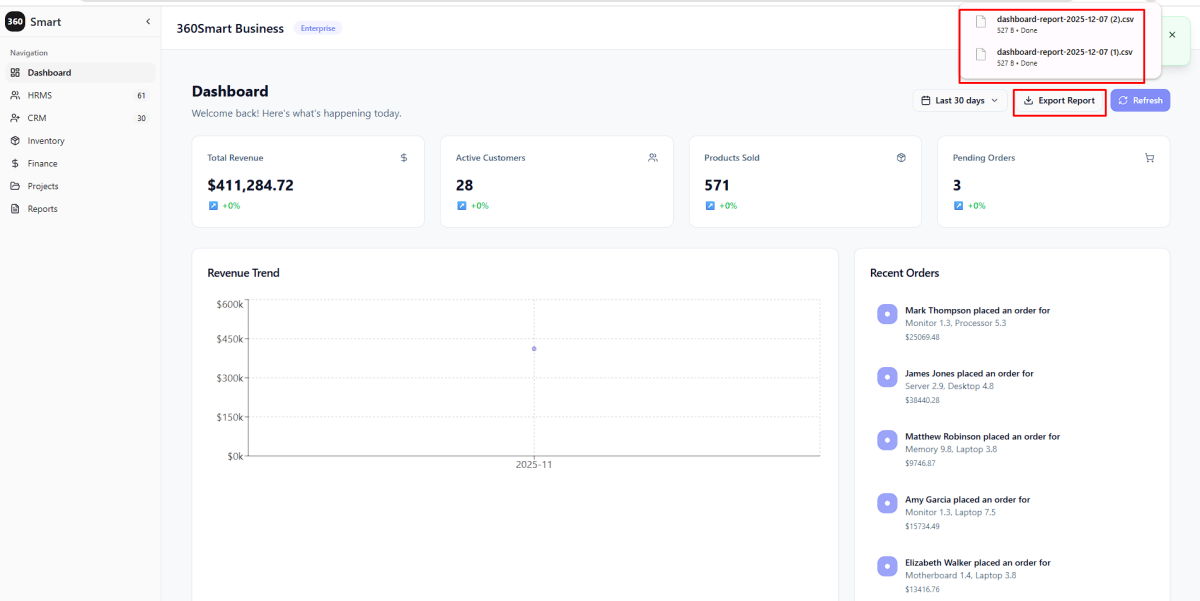Select Mark Thompson's recent order entry
The height and width of the screenshot is (601, 1200).
point(976,311)
